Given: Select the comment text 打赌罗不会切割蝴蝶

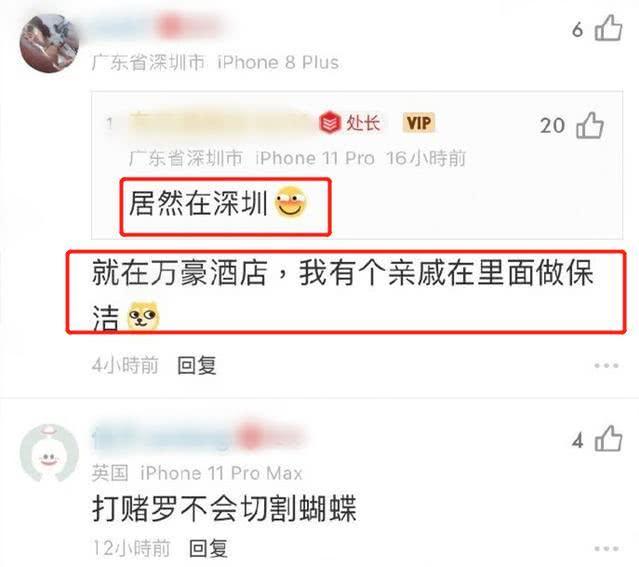Looking at the screenshot, I should [x=225, y=508].
